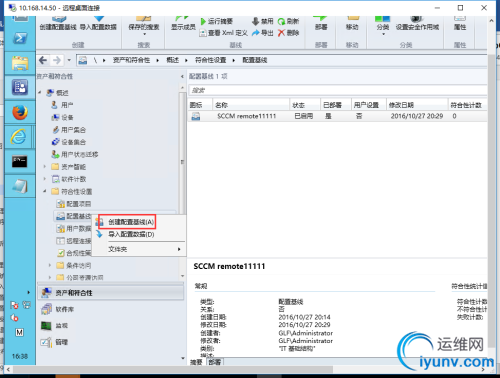Select 用户状态迁移 in the navigation tree
500x378 pixels.
pos(75,154)
